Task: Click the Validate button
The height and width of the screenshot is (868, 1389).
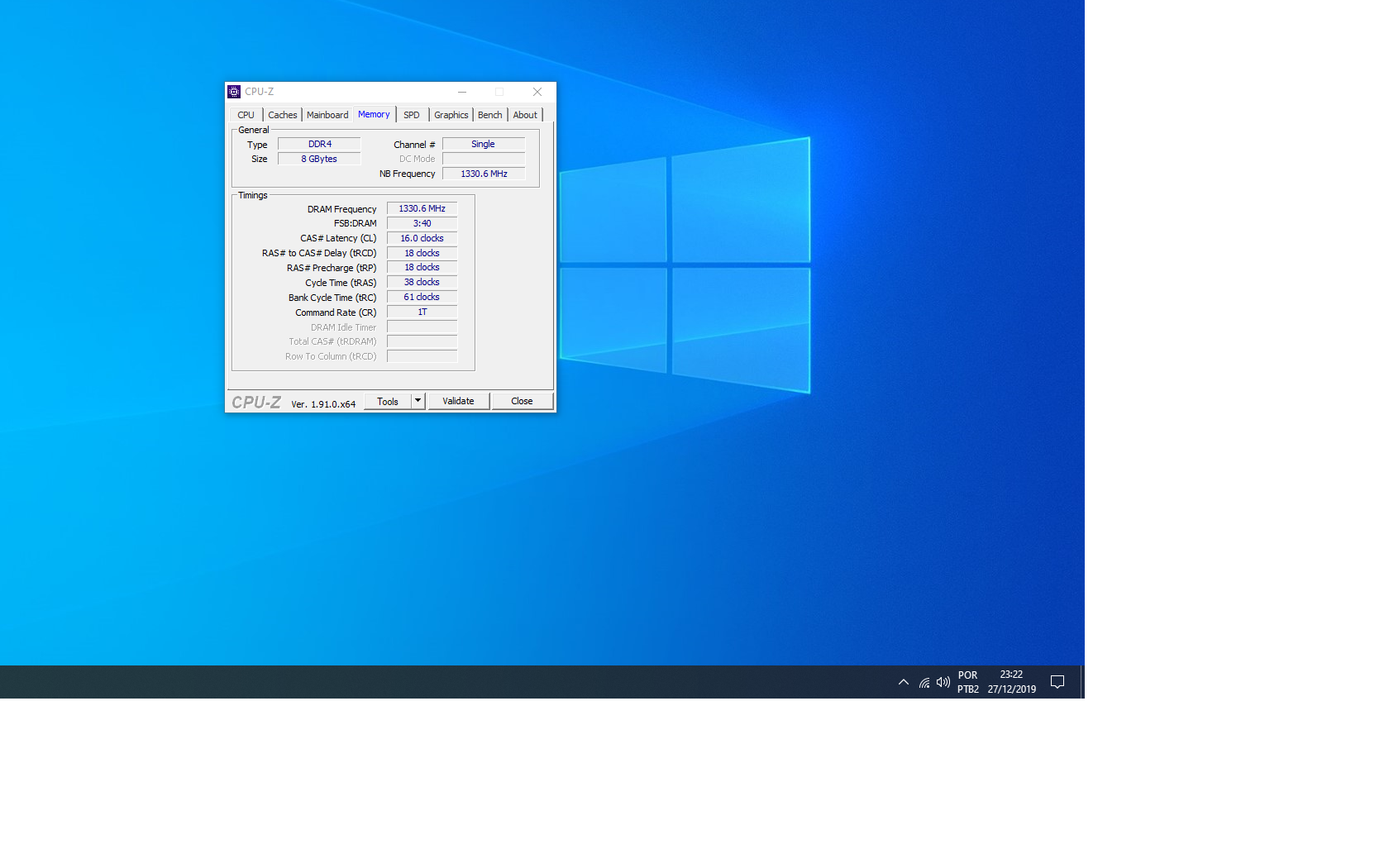Action: pos(458,401)
